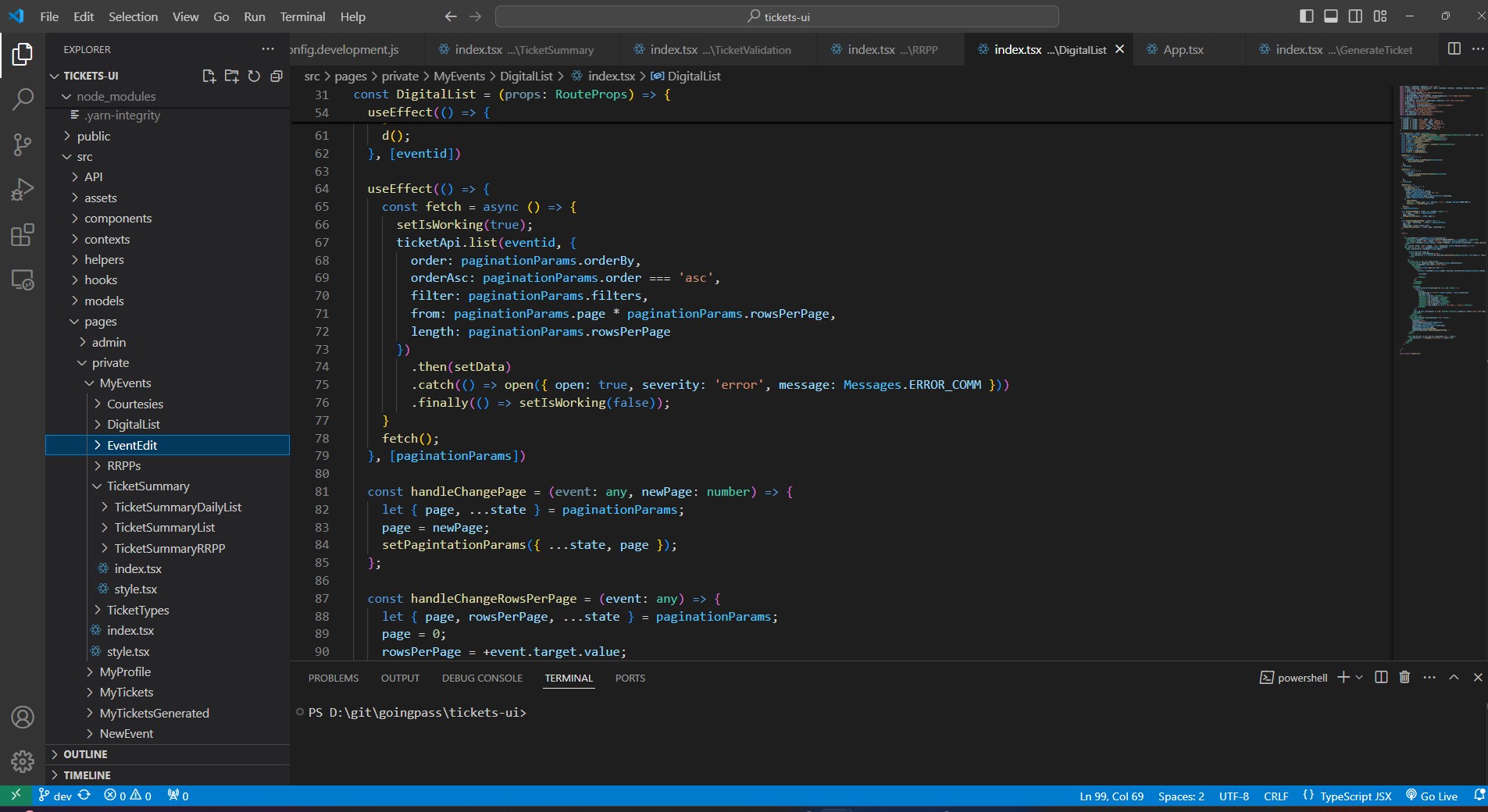
Task: Open Run and Debug view
Action: pyautogui.click(x=23, y=190)
